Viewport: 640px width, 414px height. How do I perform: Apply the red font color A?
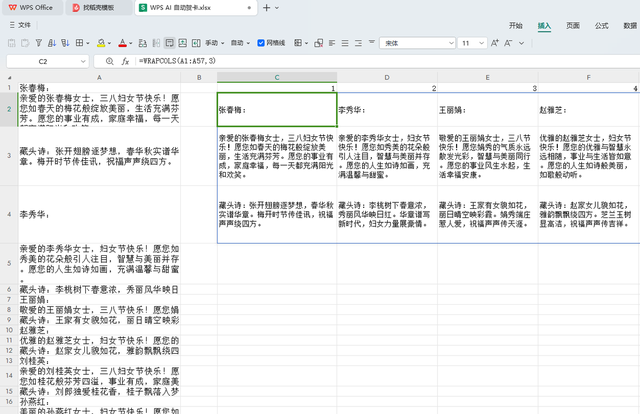pyautogui.click(x=122, y=43)
